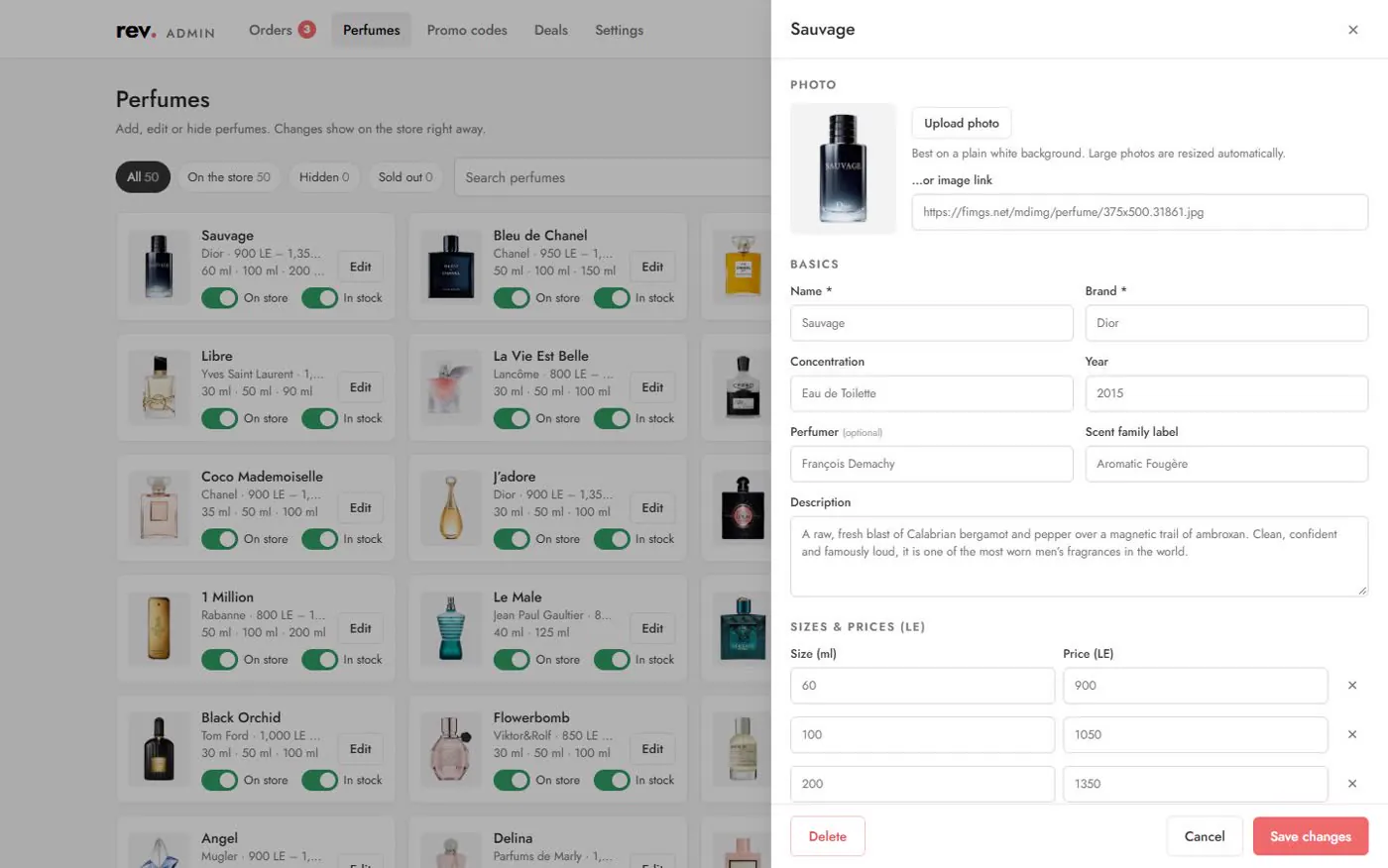
Task: Click the Libre perfume thumbnail
Action: [x=159, y=387]
